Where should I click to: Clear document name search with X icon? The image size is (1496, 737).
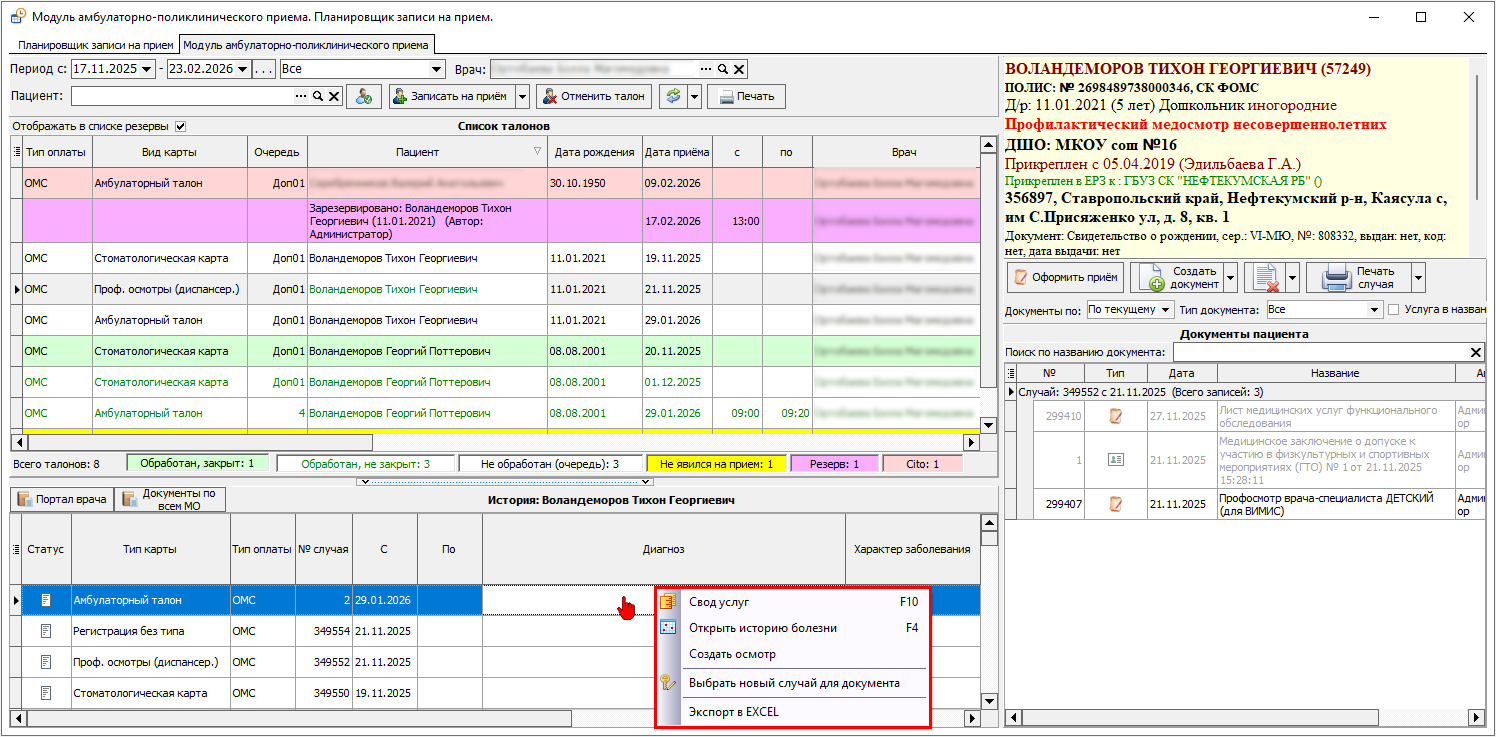click(1476, 352)
